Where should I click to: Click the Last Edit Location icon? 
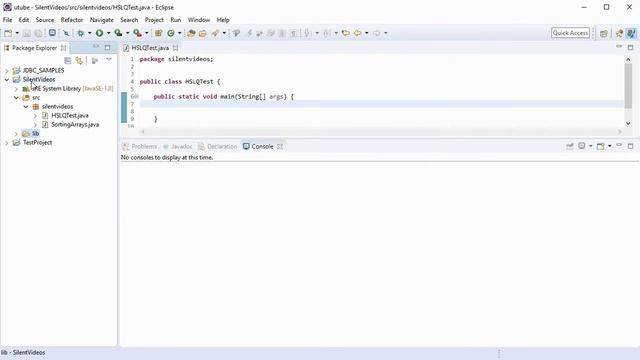pyautogui.click(x=345, y=33)
